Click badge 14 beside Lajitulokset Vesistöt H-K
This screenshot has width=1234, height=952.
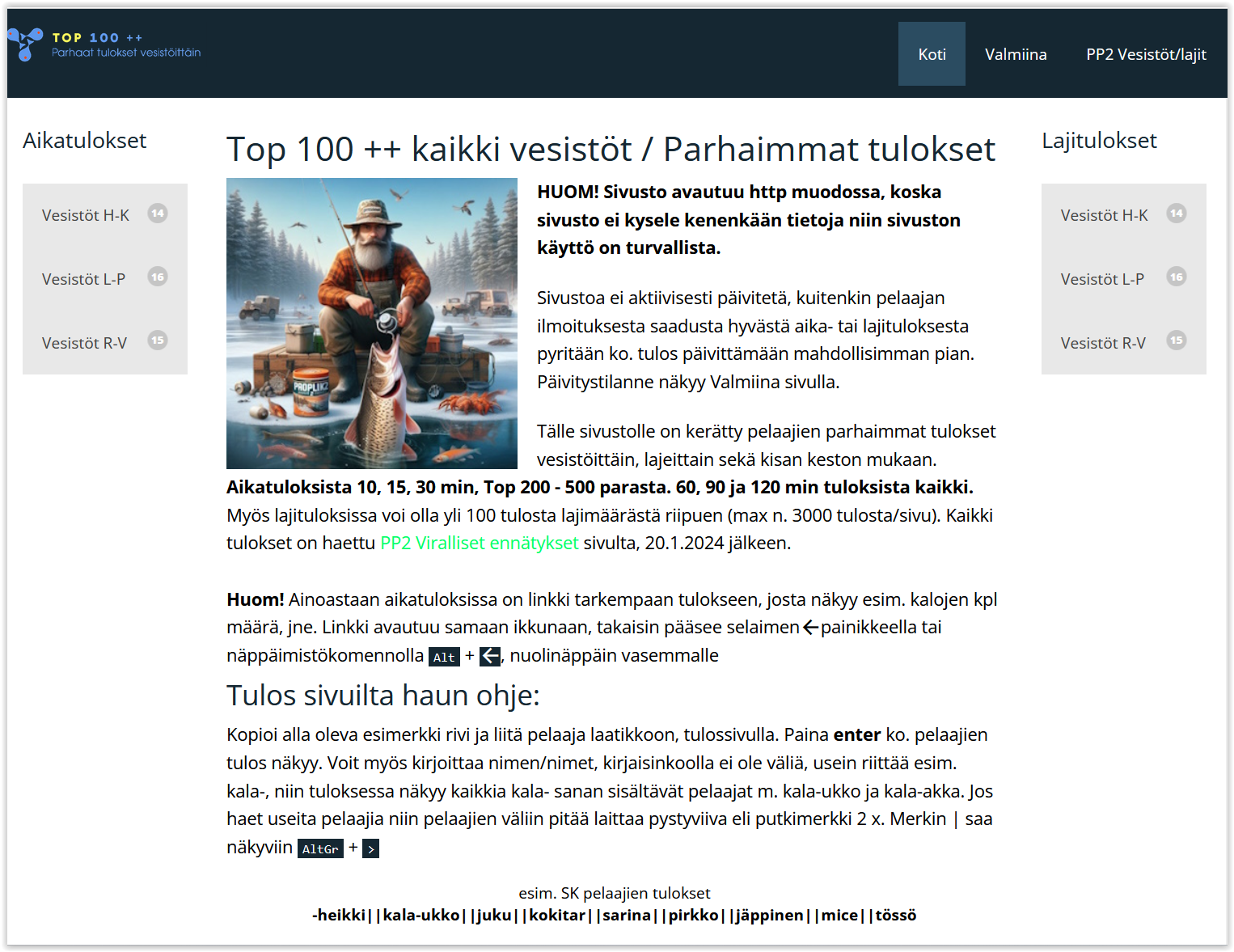point(1177,214)
